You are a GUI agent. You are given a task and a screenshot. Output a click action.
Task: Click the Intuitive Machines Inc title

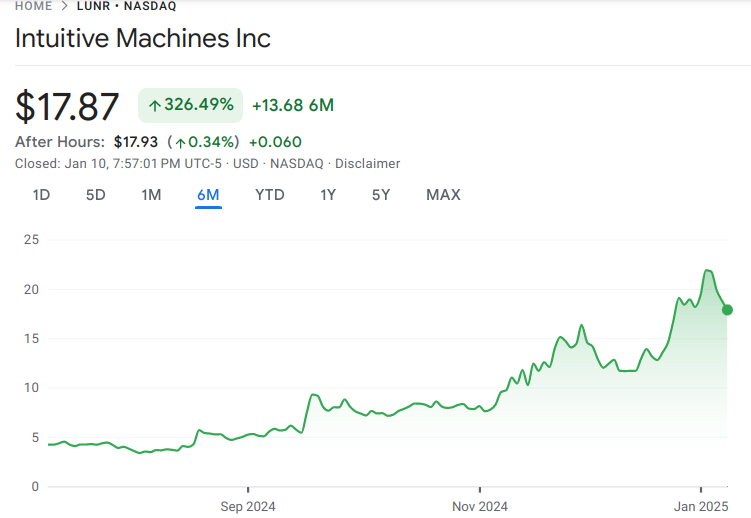(x=142, y=39)
